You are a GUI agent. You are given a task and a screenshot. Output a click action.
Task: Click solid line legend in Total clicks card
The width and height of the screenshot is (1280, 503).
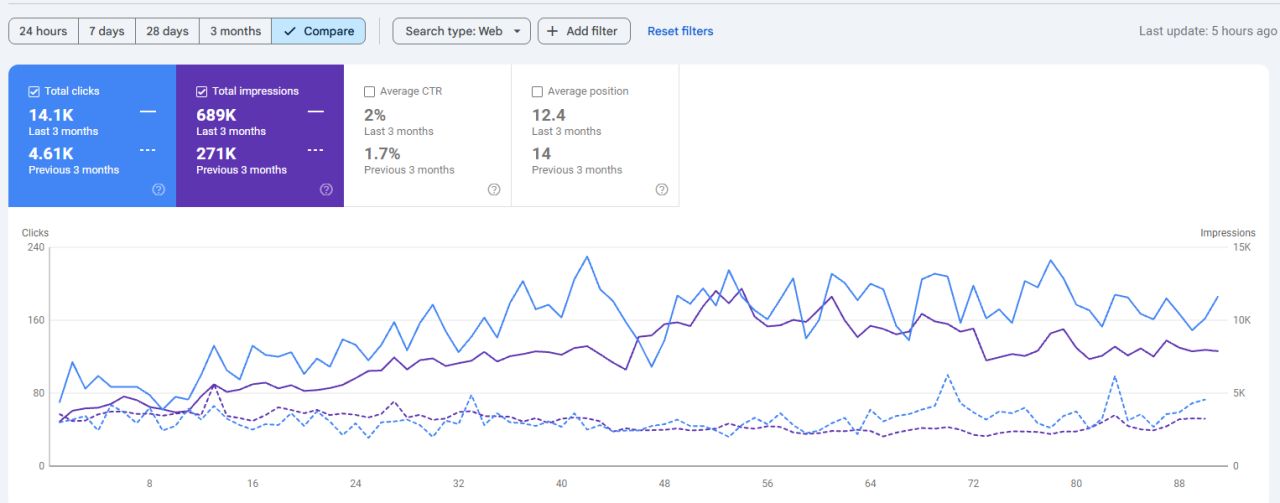(x=148, y=112)
